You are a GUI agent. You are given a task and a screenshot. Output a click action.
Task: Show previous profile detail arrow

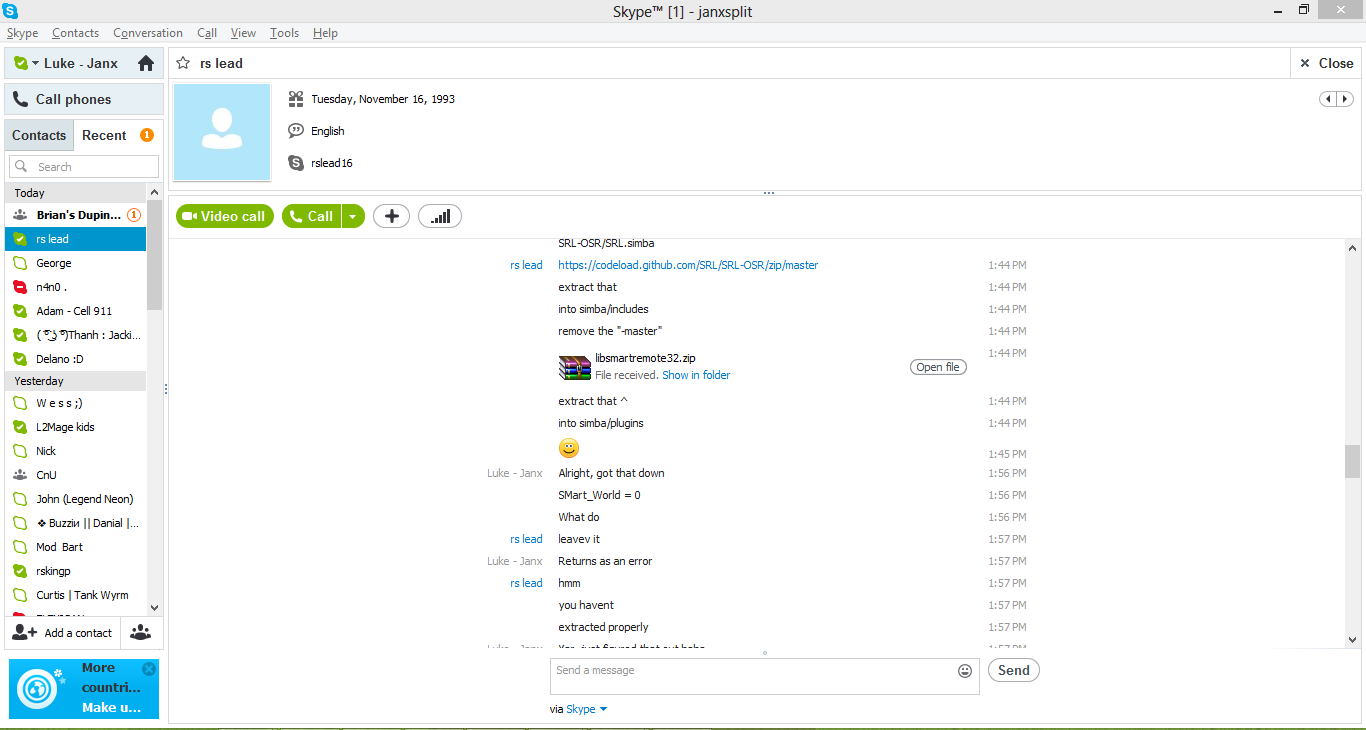[x=1328, y=99]
